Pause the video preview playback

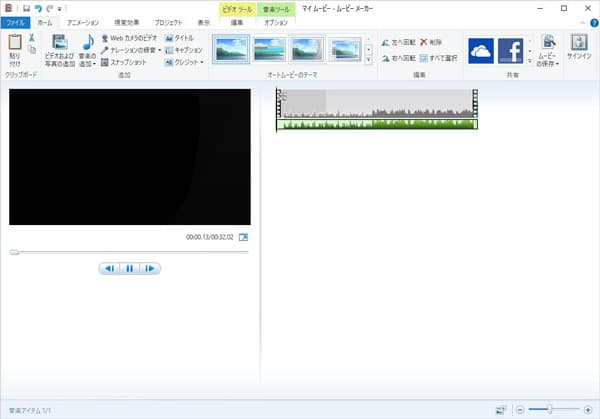(129, 268)
